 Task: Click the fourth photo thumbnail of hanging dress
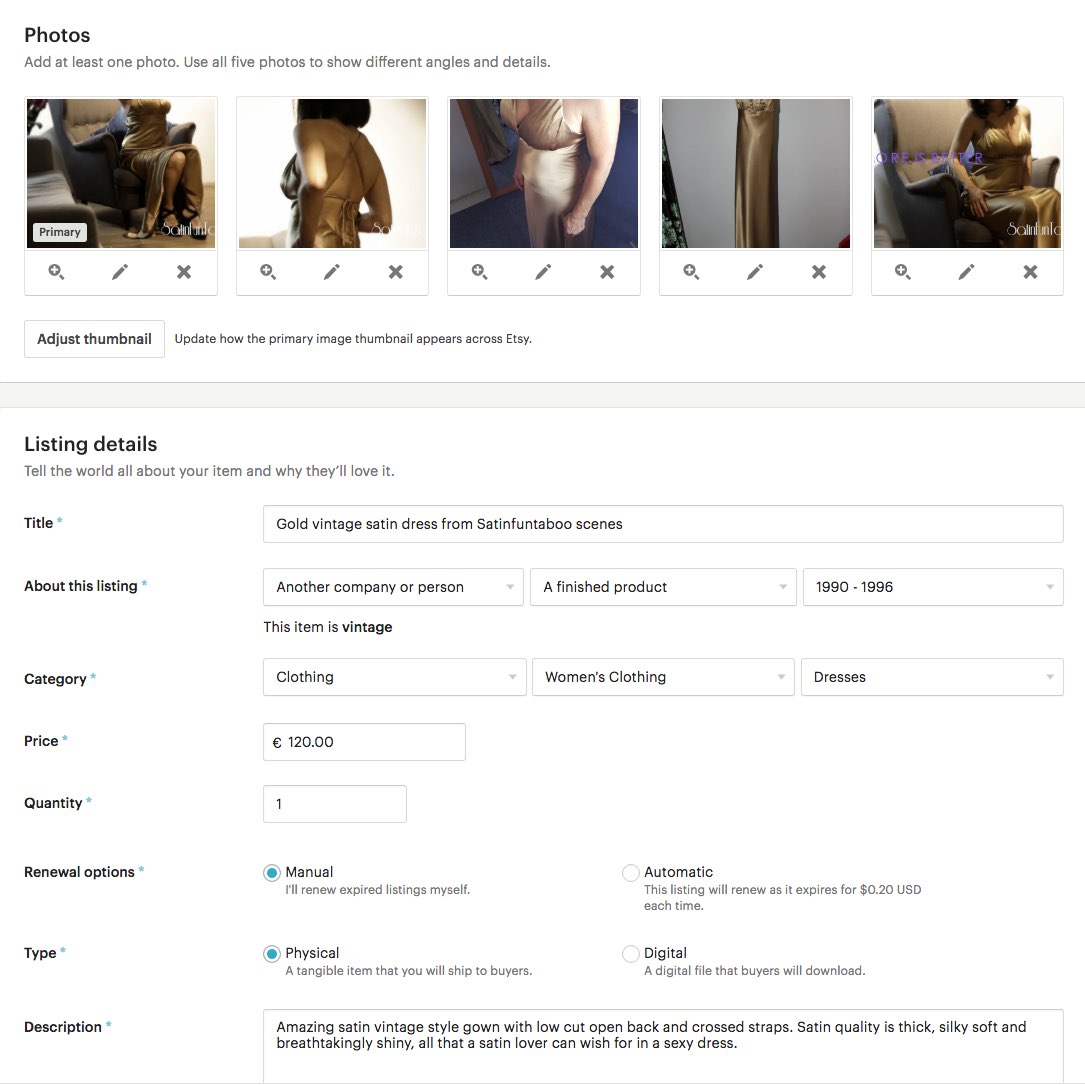tap(756, 173)
